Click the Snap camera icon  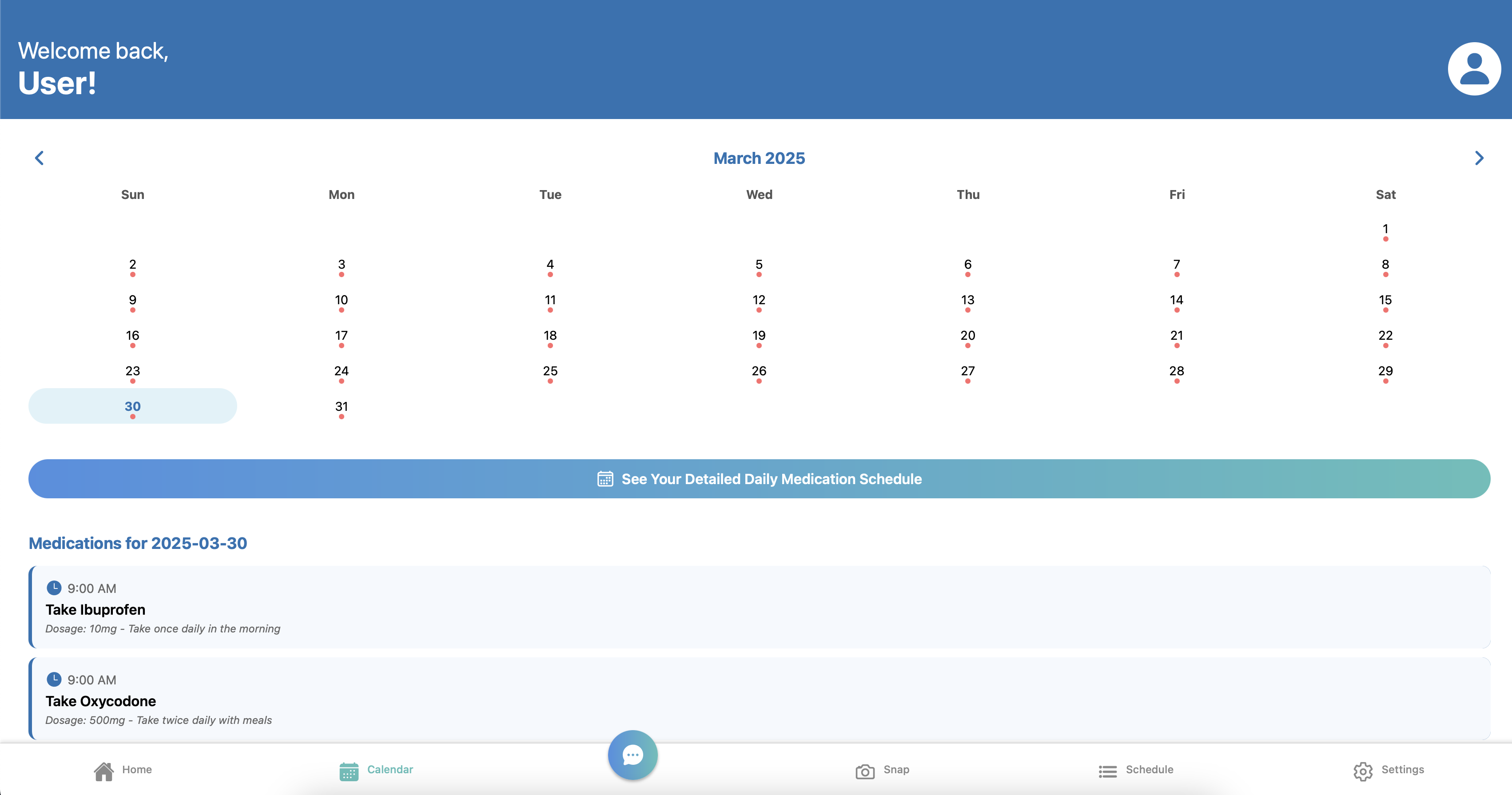tap(864, 771)
